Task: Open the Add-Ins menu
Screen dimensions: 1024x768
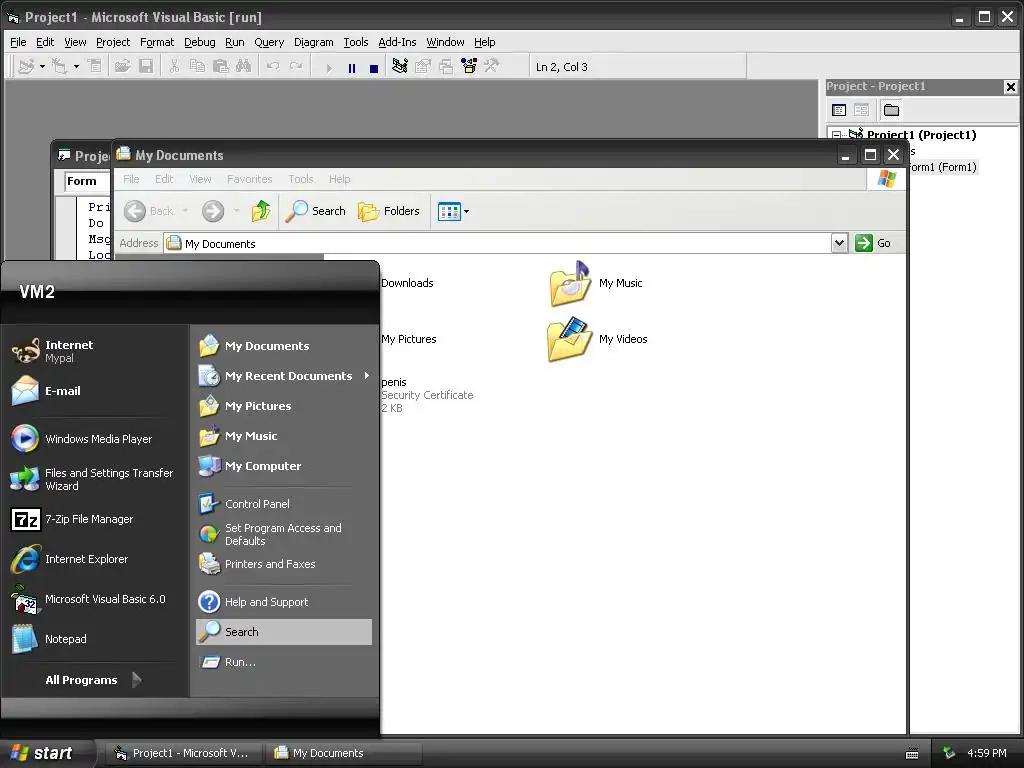Action: [x=397, y=42]
